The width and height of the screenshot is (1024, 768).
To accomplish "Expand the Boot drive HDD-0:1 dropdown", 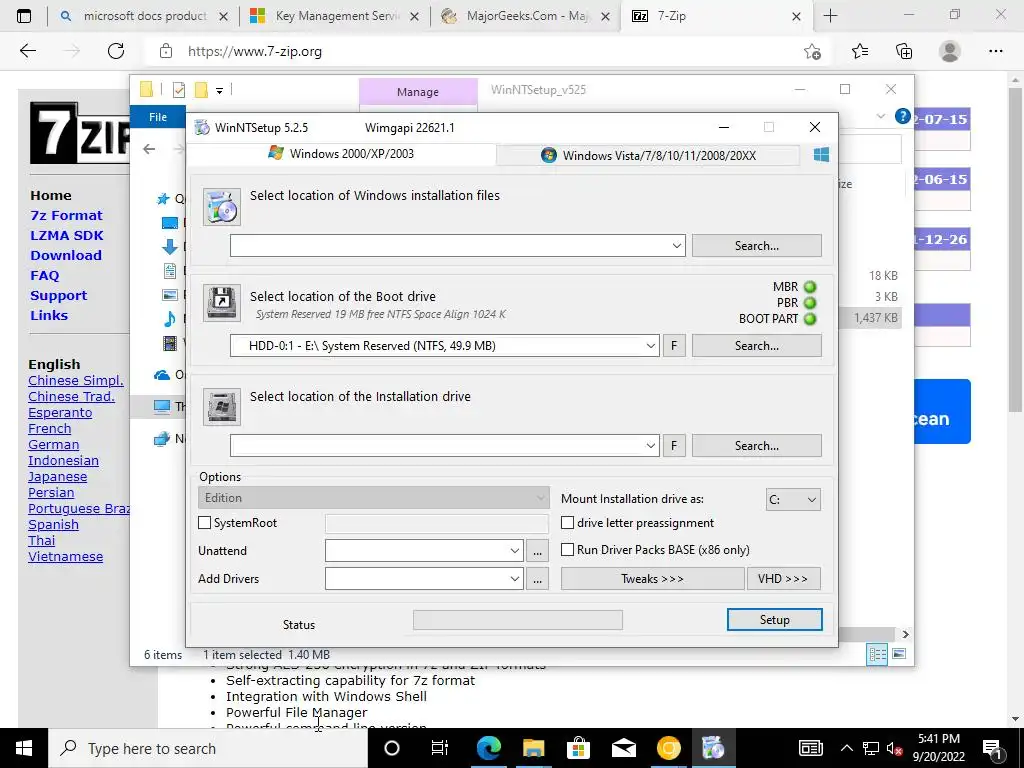I will (x=650, y=345).
